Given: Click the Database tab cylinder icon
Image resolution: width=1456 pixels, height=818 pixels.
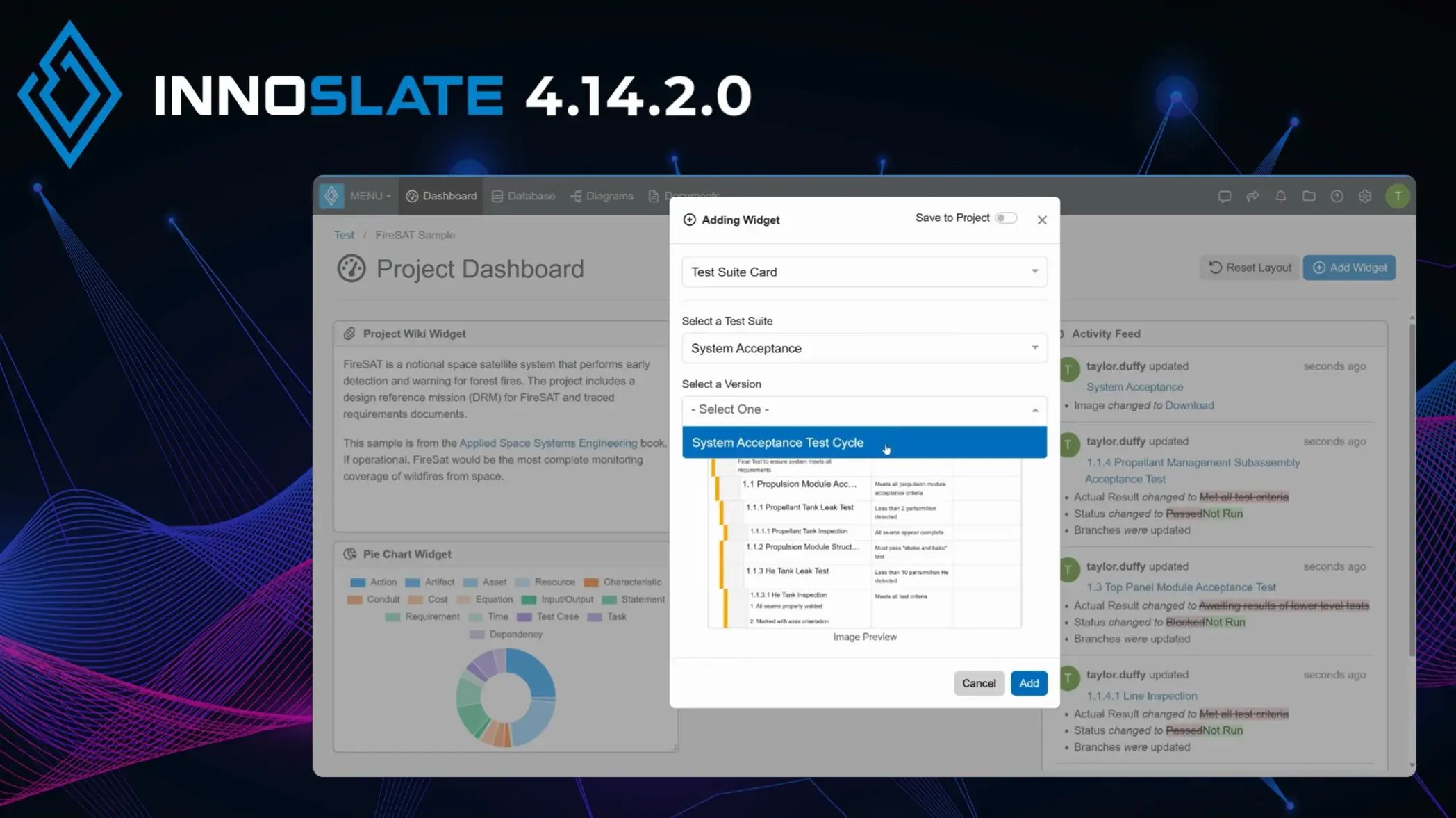Looking at the screenshot, I should (x=497, y=197).
